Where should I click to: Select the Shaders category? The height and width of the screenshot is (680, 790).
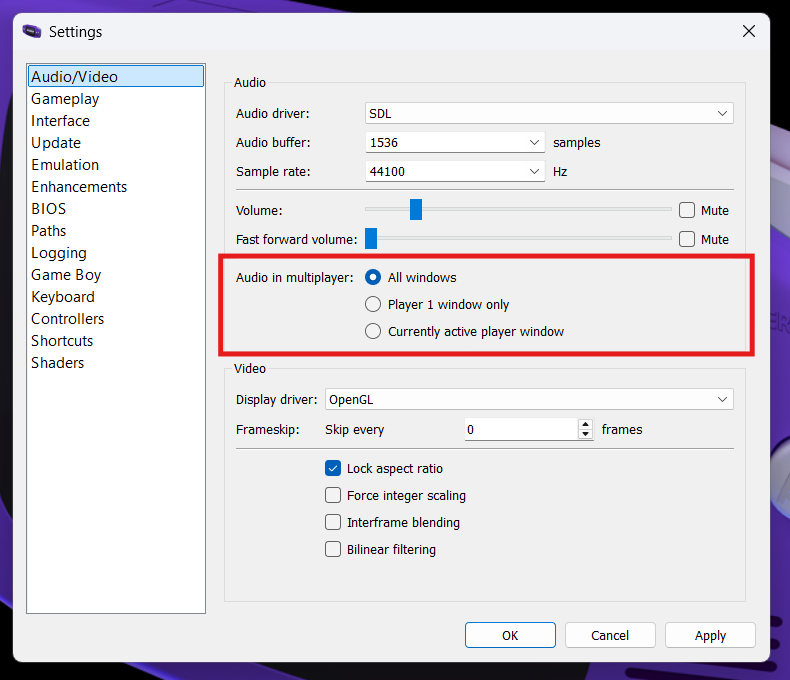tap(116, 363)
